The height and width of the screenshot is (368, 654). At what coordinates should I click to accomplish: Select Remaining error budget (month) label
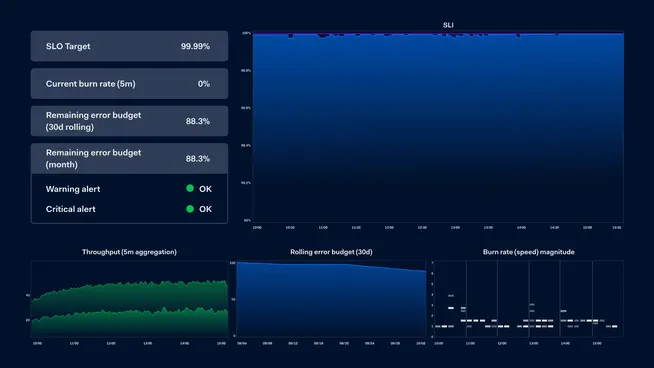tap(93, 159)
